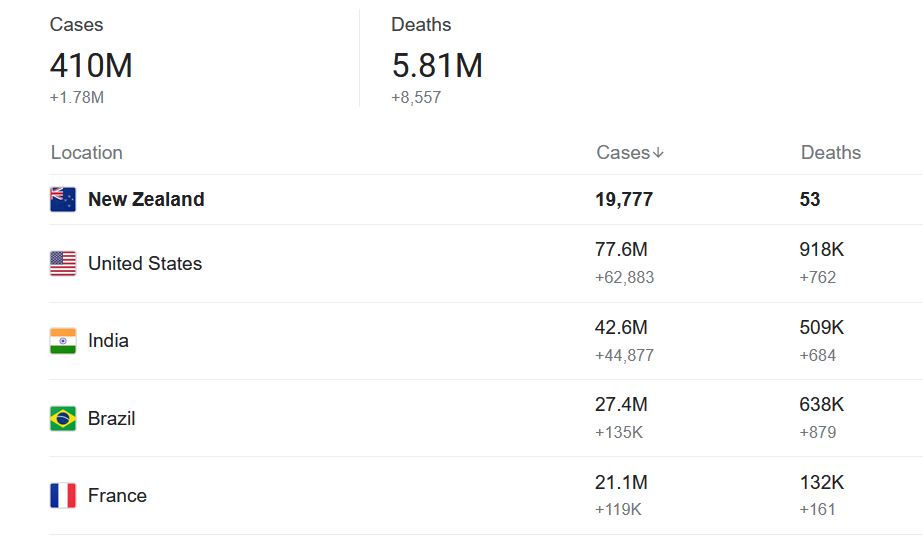Click the United States flag icon
Image resolution: width=923 pixels, height=560 pixels.
click(x=63, y=263)
